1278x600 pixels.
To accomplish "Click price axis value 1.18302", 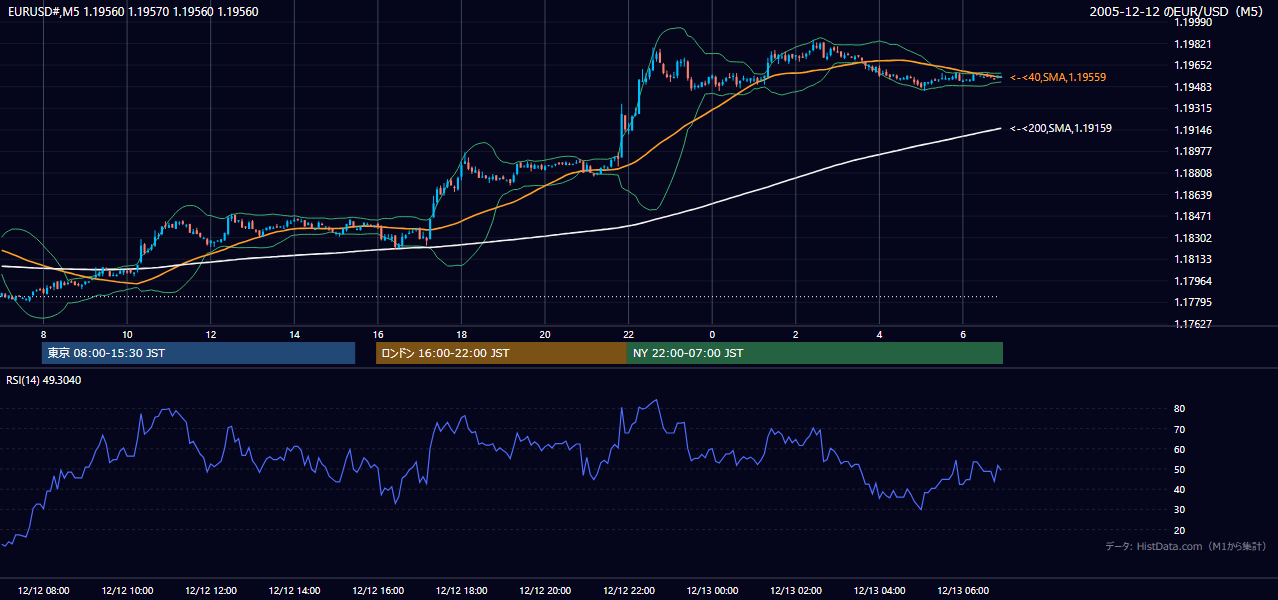I will coord(1193,238).
